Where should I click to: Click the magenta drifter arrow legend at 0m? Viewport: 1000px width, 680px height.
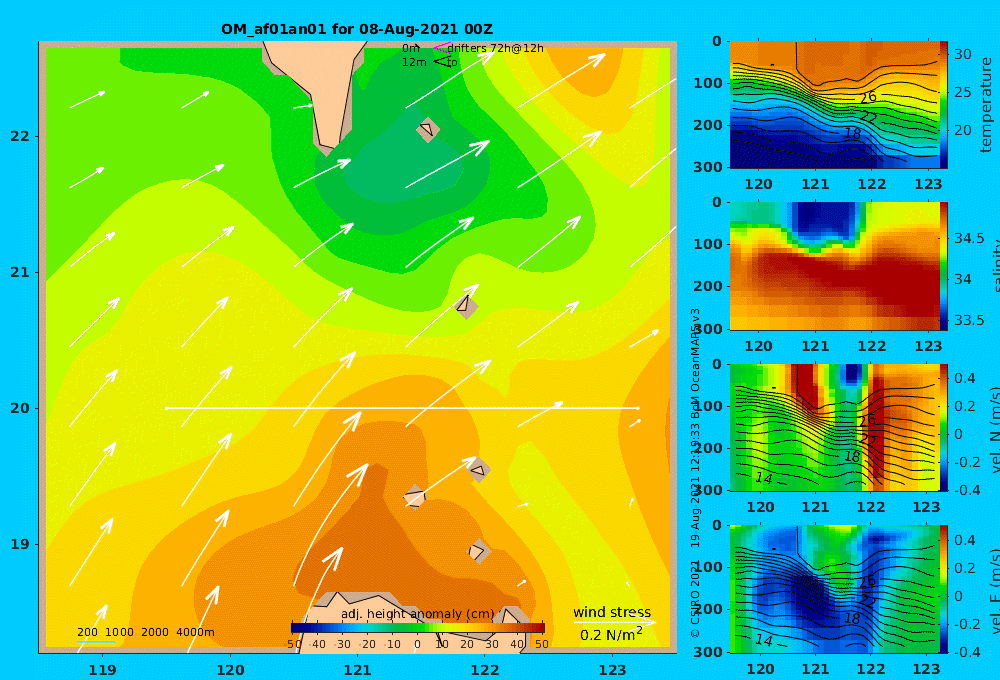click(x=441, y=48)
